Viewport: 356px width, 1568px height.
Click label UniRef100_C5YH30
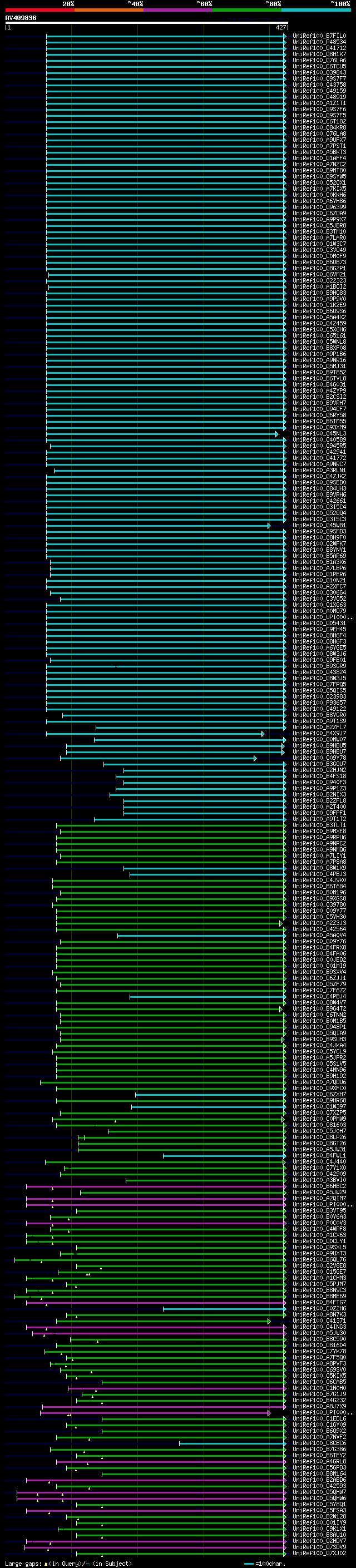pos(319,917)
